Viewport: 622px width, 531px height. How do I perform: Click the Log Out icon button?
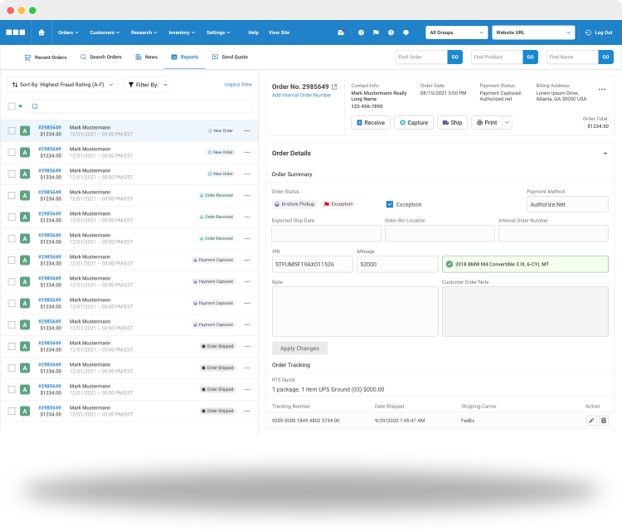coord(599,33)
